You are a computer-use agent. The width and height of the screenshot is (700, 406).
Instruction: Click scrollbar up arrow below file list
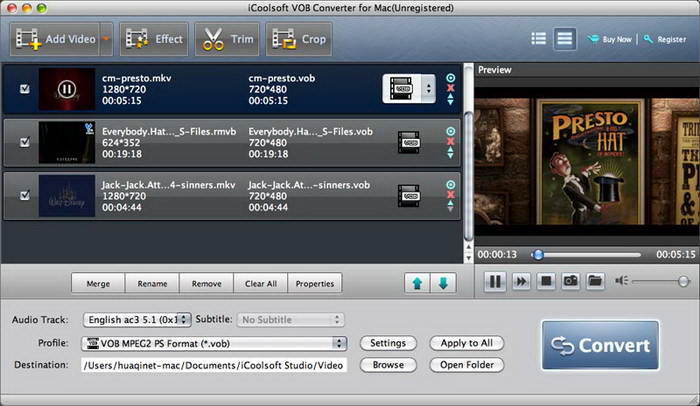click(x=468, y=247)
